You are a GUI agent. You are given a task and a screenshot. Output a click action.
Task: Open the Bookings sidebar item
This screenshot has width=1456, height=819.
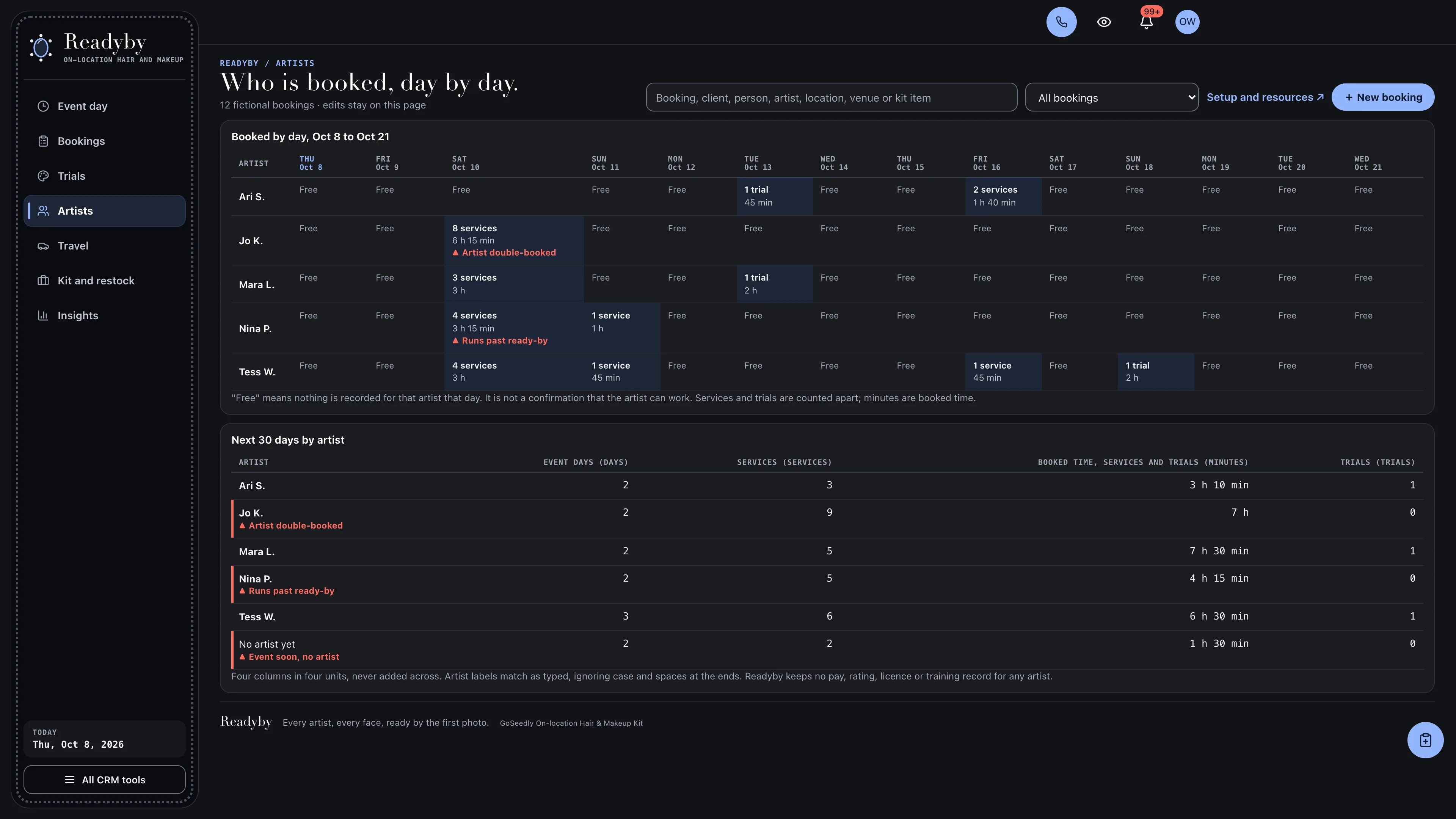105,141
